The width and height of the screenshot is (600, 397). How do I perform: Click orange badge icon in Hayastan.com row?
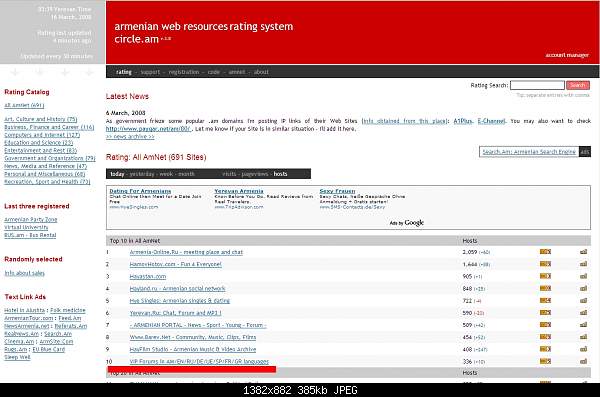tap(545, 276)
